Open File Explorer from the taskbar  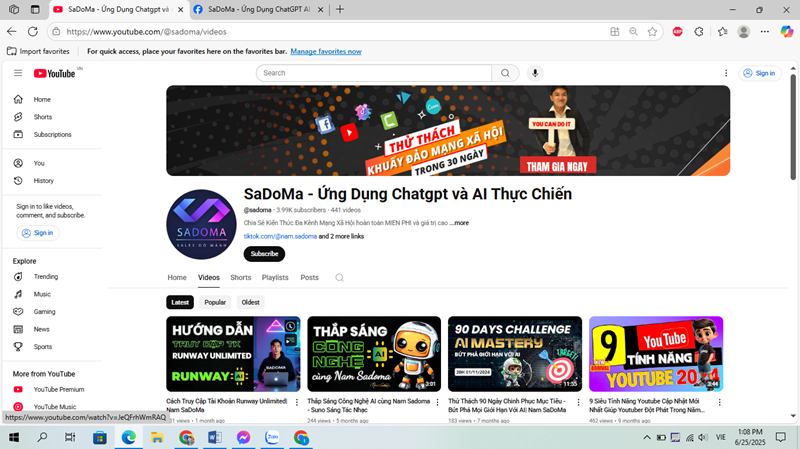click(x=157, y=437)
